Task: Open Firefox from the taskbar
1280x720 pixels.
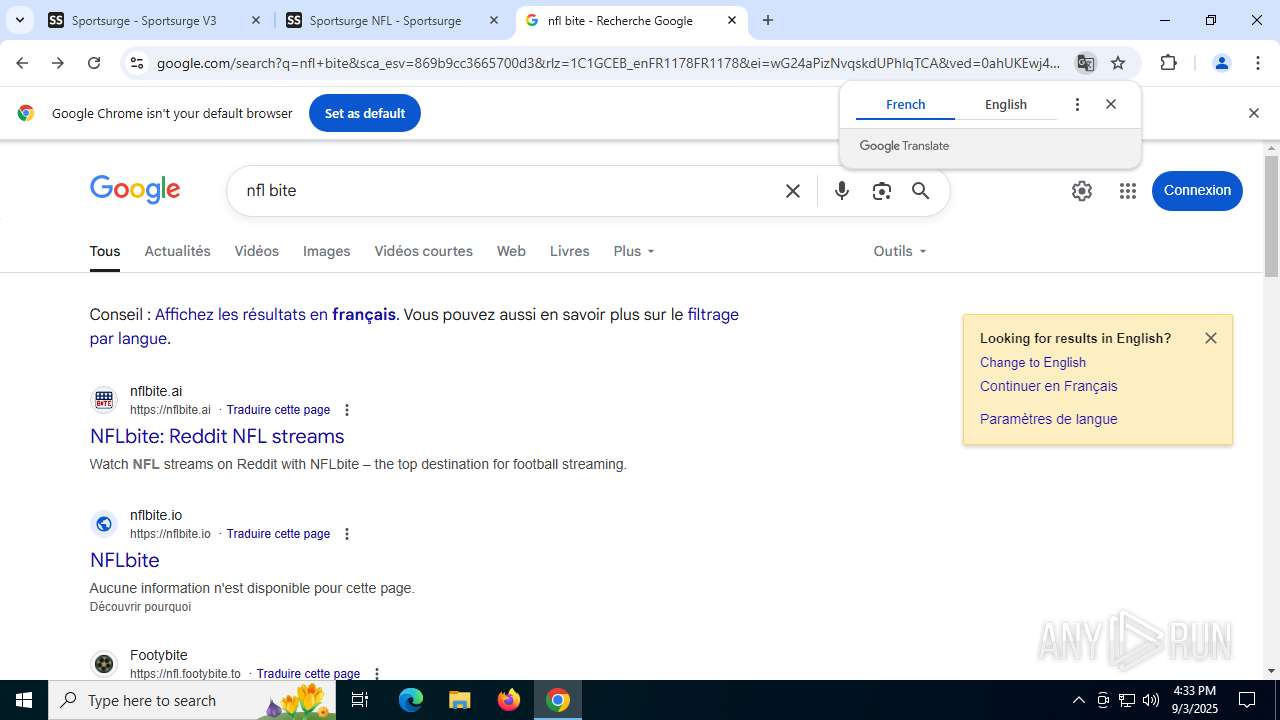Action: [509, 700]
